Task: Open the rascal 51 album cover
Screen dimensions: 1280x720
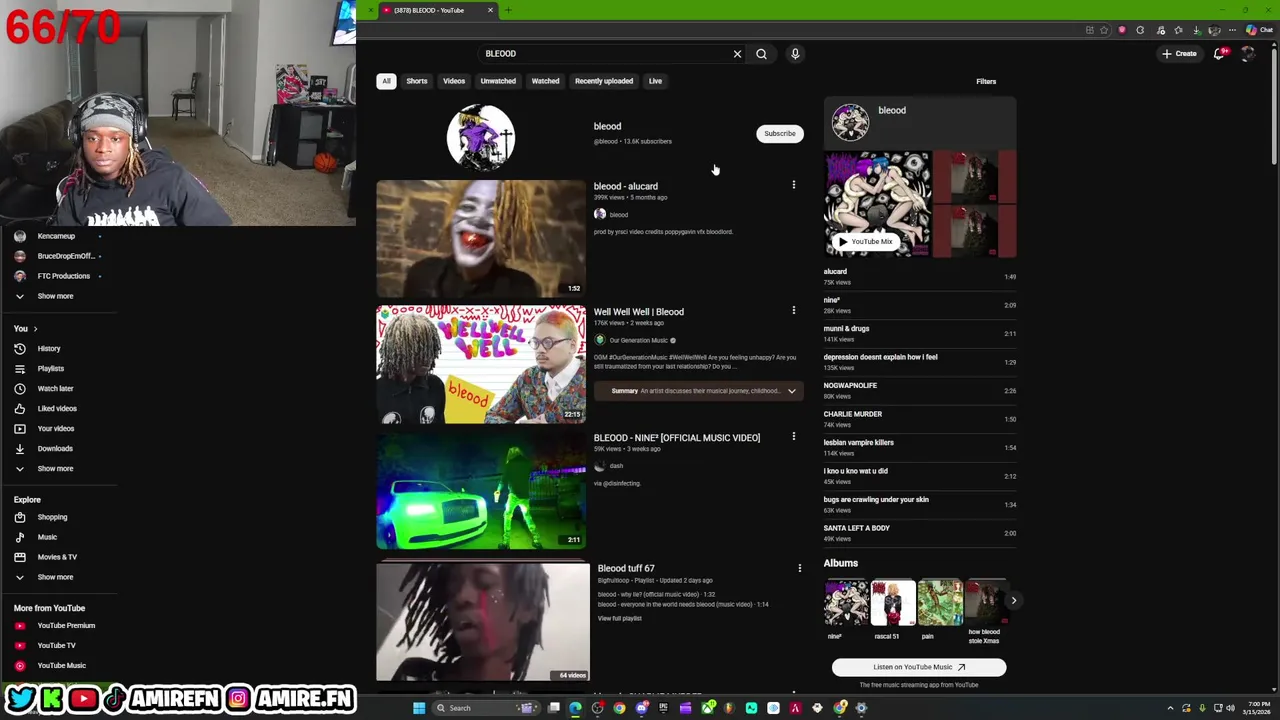Action: point(893,602)
